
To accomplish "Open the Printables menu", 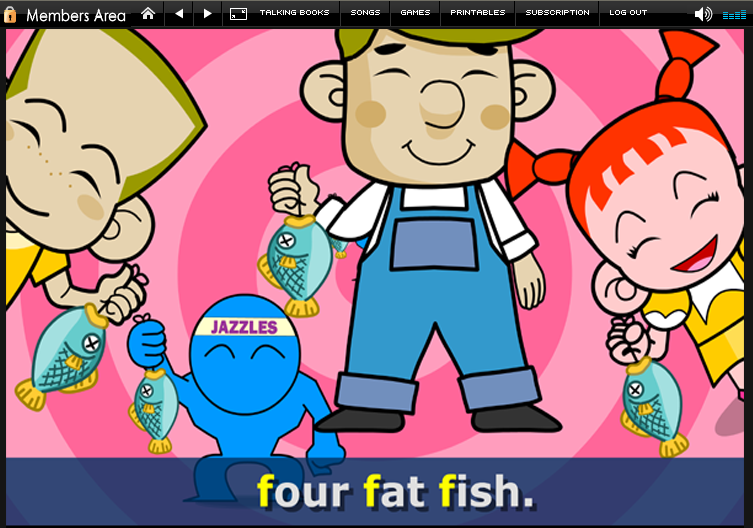I will [x=477, y=12].
